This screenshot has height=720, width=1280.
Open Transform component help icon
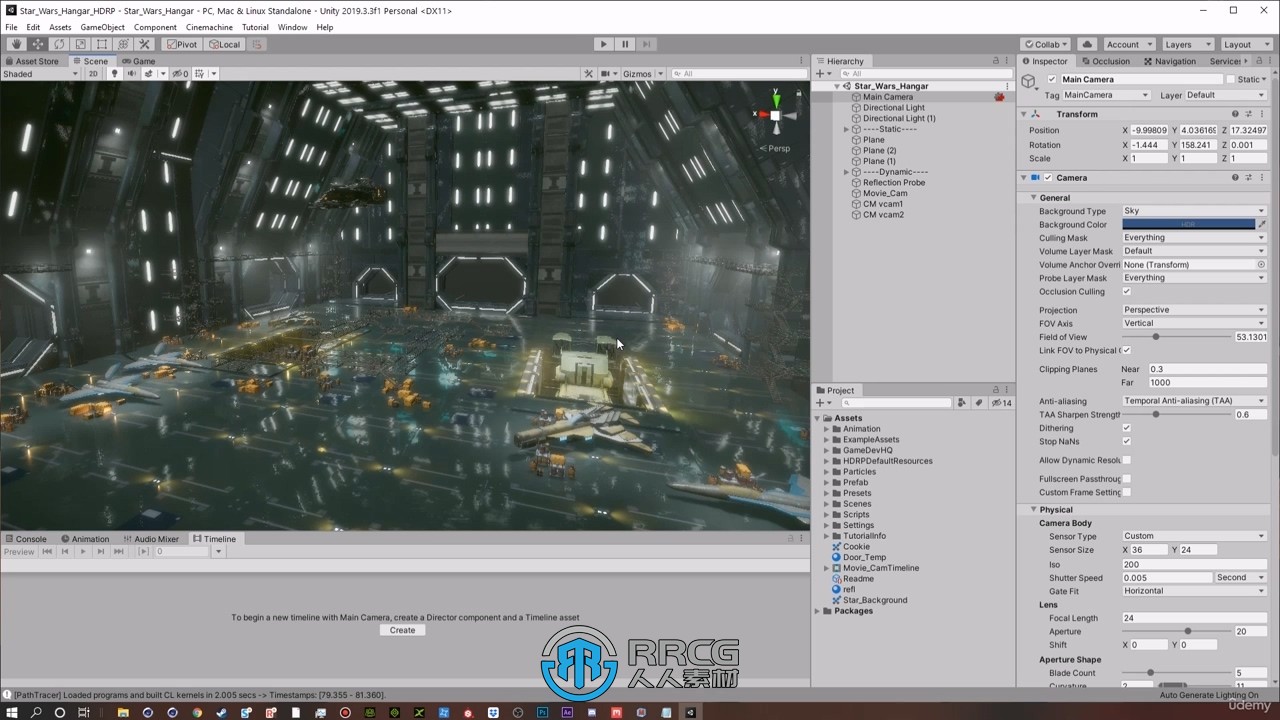click(x=1235, y=114)
